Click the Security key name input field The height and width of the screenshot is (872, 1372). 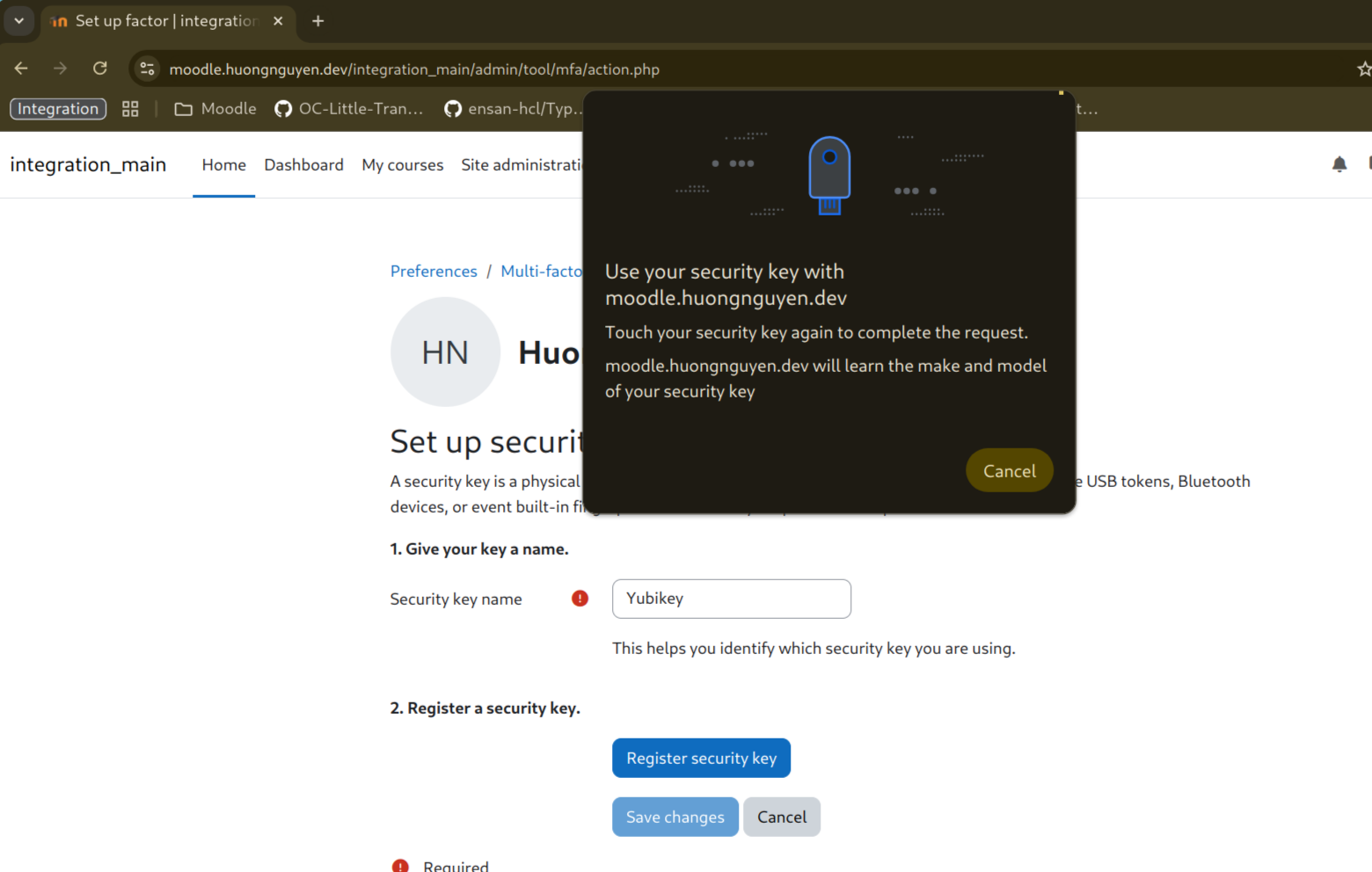click(x=732, y=599)
